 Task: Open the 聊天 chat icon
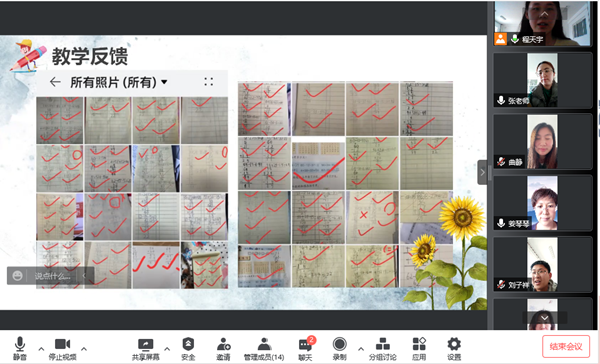[305, 348]
